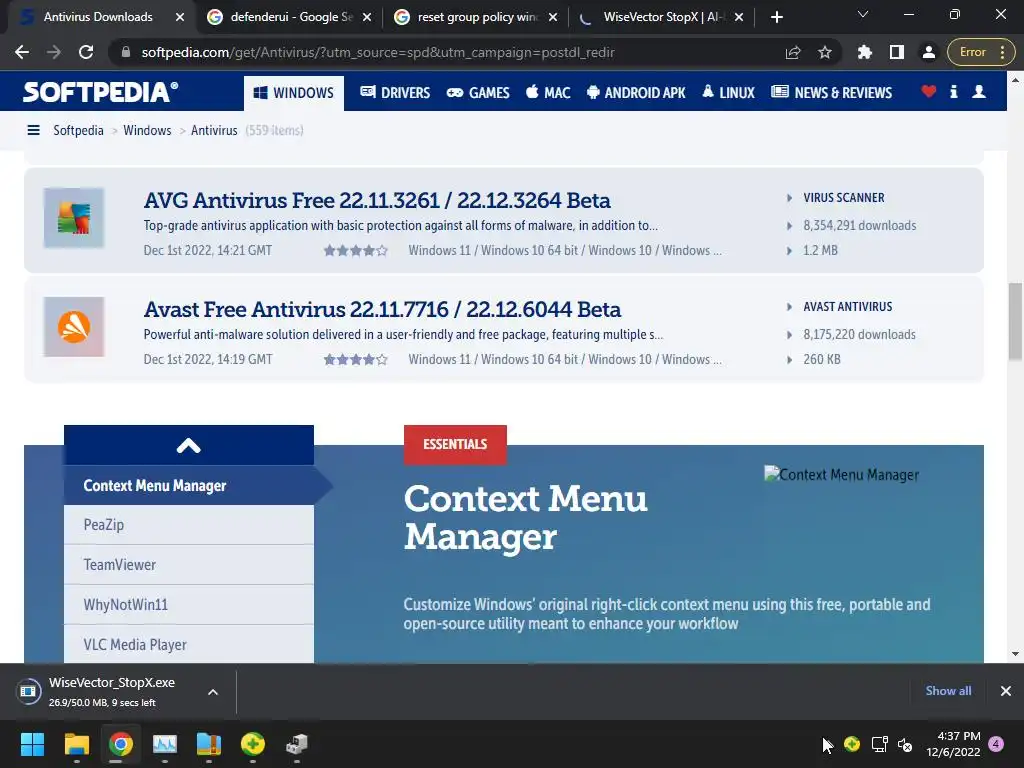
Task: Select WhyNotWin11 in essentials list
Action: click(189, 604)
